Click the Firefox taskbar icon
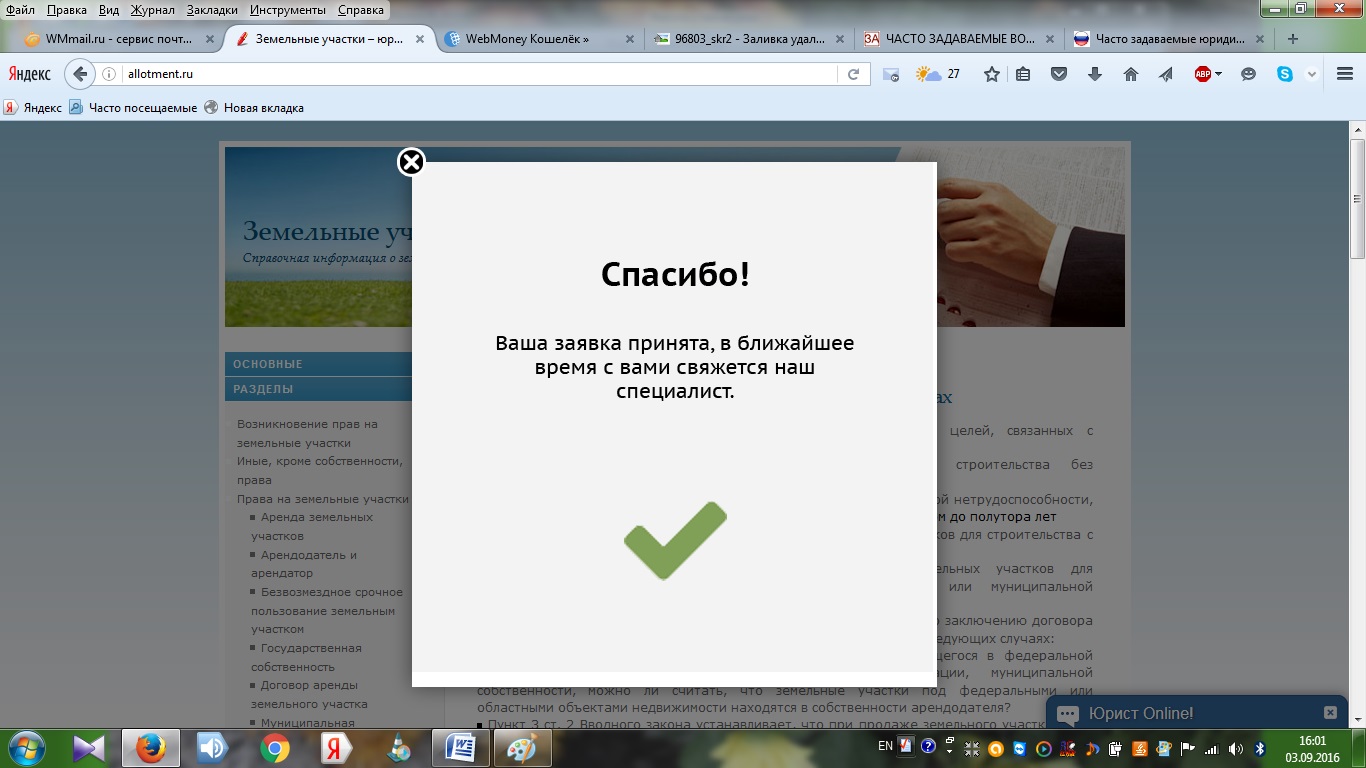This screenshot has height=768, width=1366. point(151,748)
